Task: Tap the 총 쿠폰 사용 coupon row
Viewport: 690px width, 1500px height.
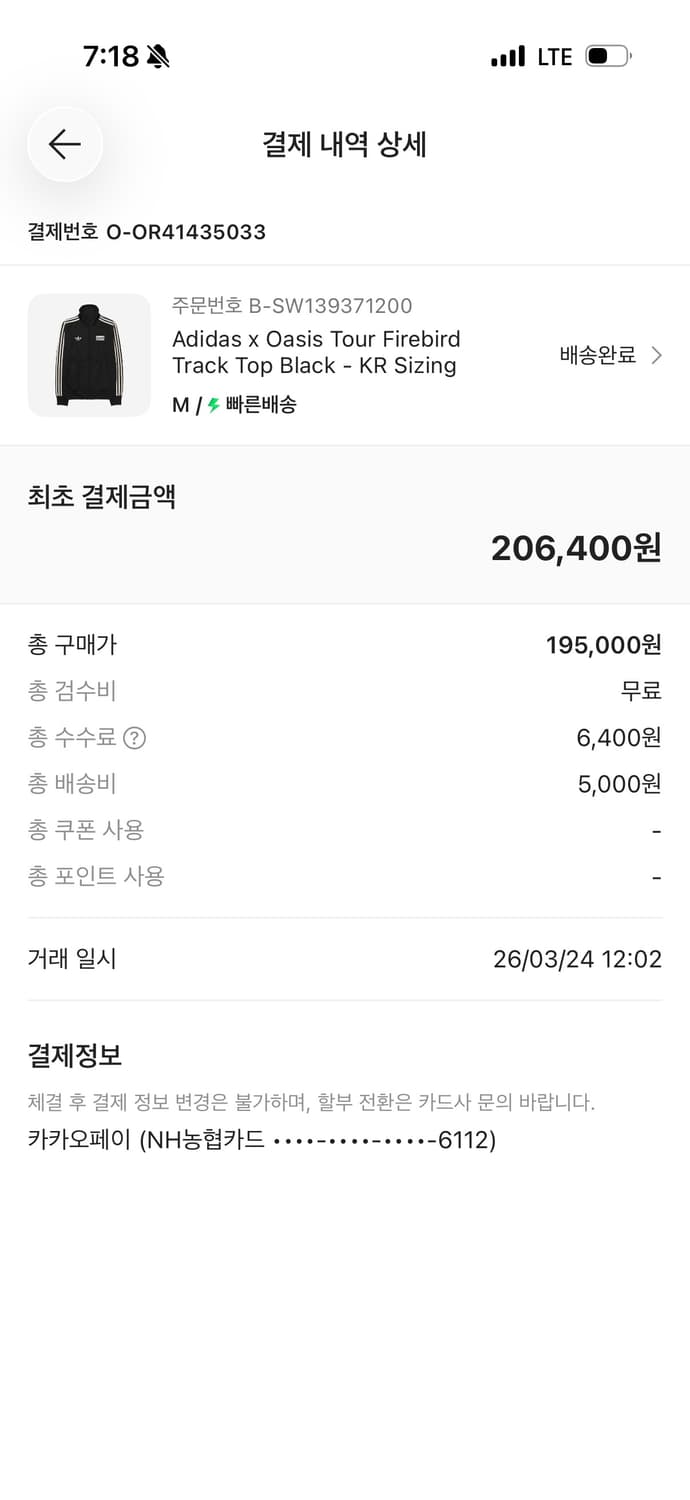Action: [x=86, y=831]
